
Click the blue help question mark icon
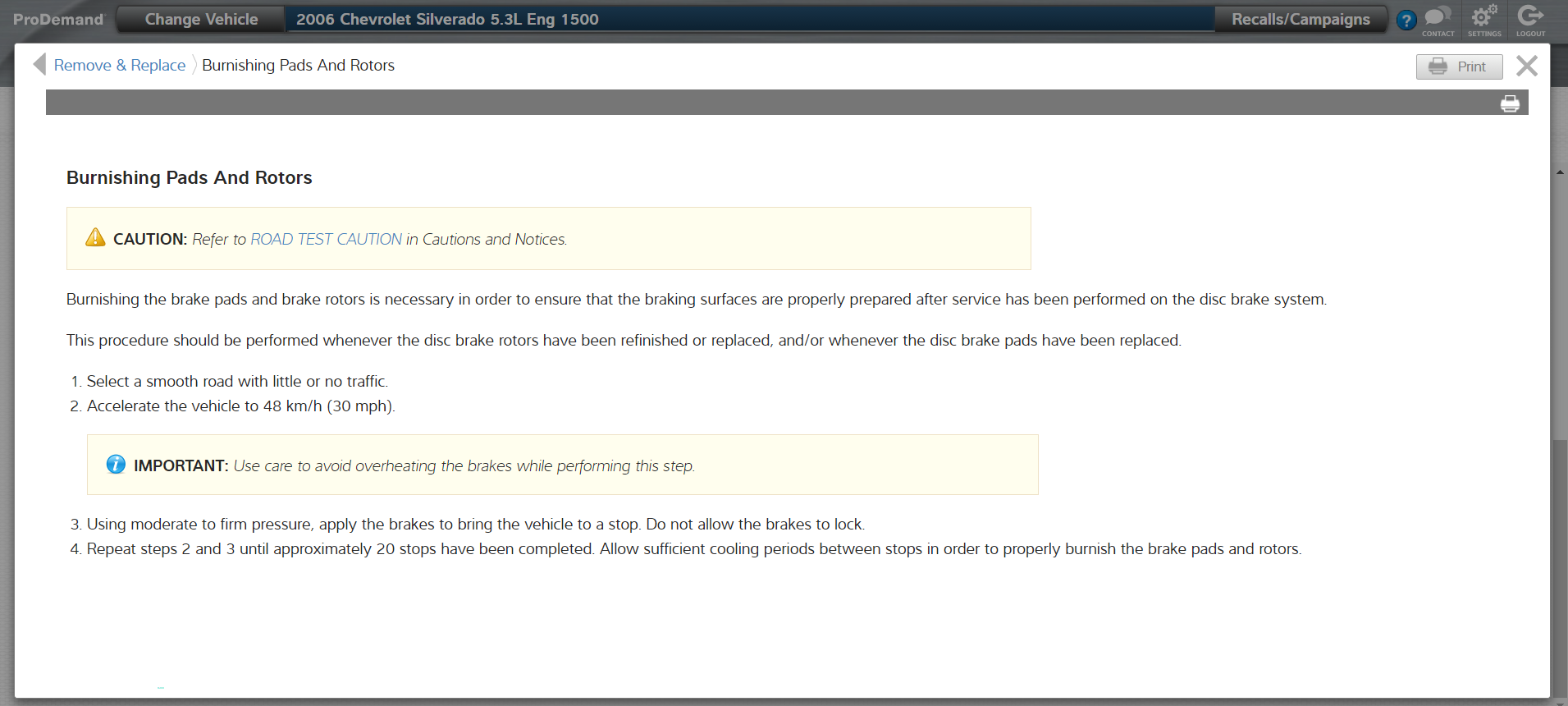point(1406,21)
